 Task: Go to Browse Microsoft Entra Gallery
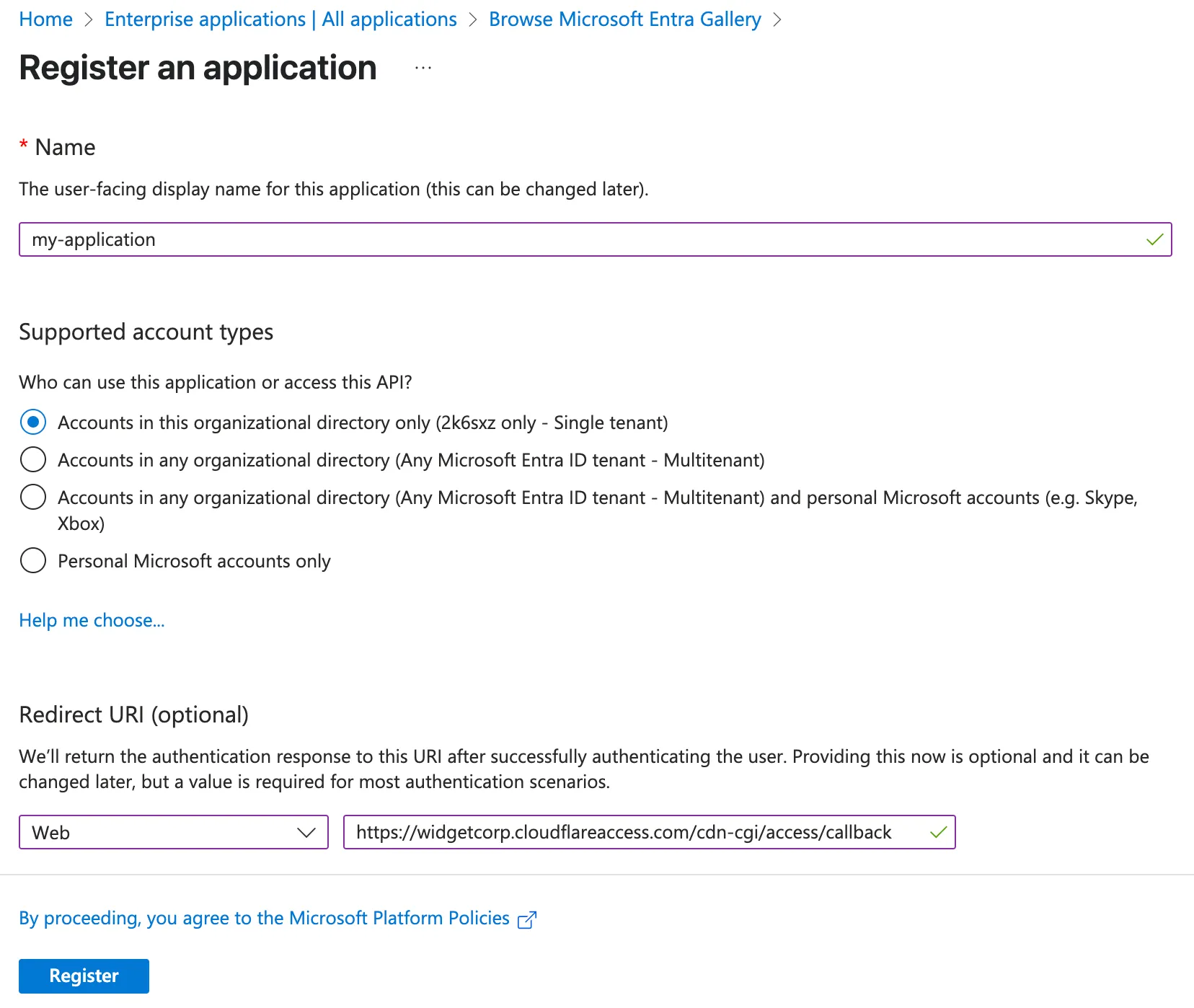[624, 19]
